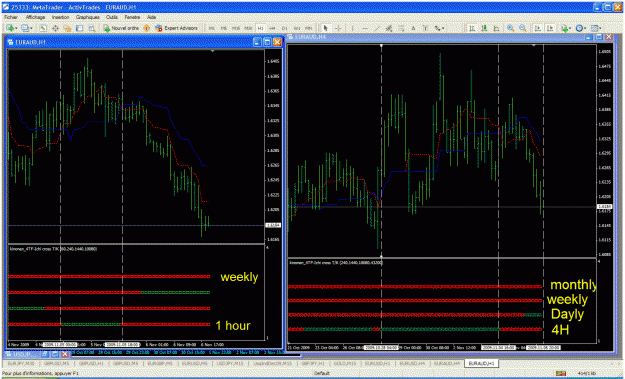Image resolution: width=625 pixels, height=379 pixels.
Task: Open the Affichage menu
Action: (35, 17)
